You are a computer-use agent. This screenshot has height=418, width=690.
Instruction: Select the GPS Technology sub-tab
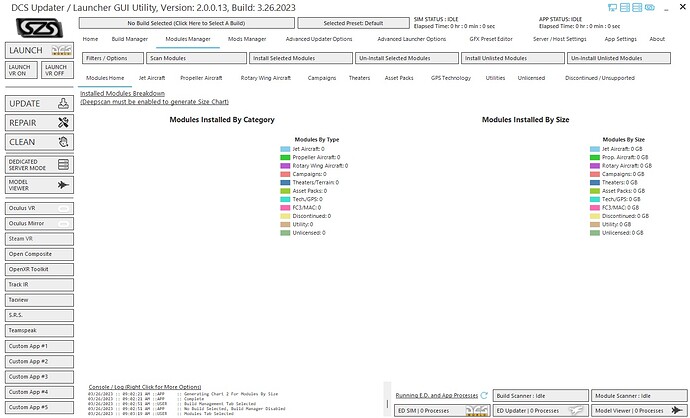click(x=451, y=78)
